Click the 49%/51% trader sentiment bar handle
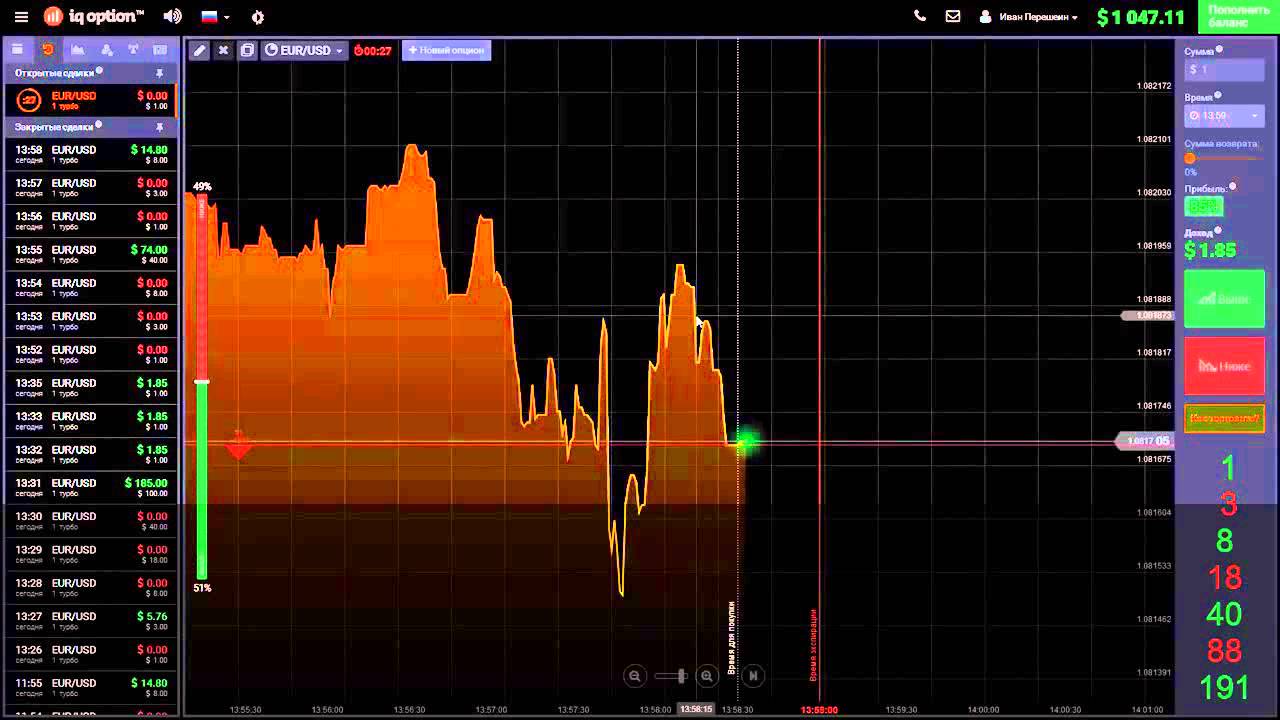The width and height of the screenshot is (1280, 720). [202, 382]
